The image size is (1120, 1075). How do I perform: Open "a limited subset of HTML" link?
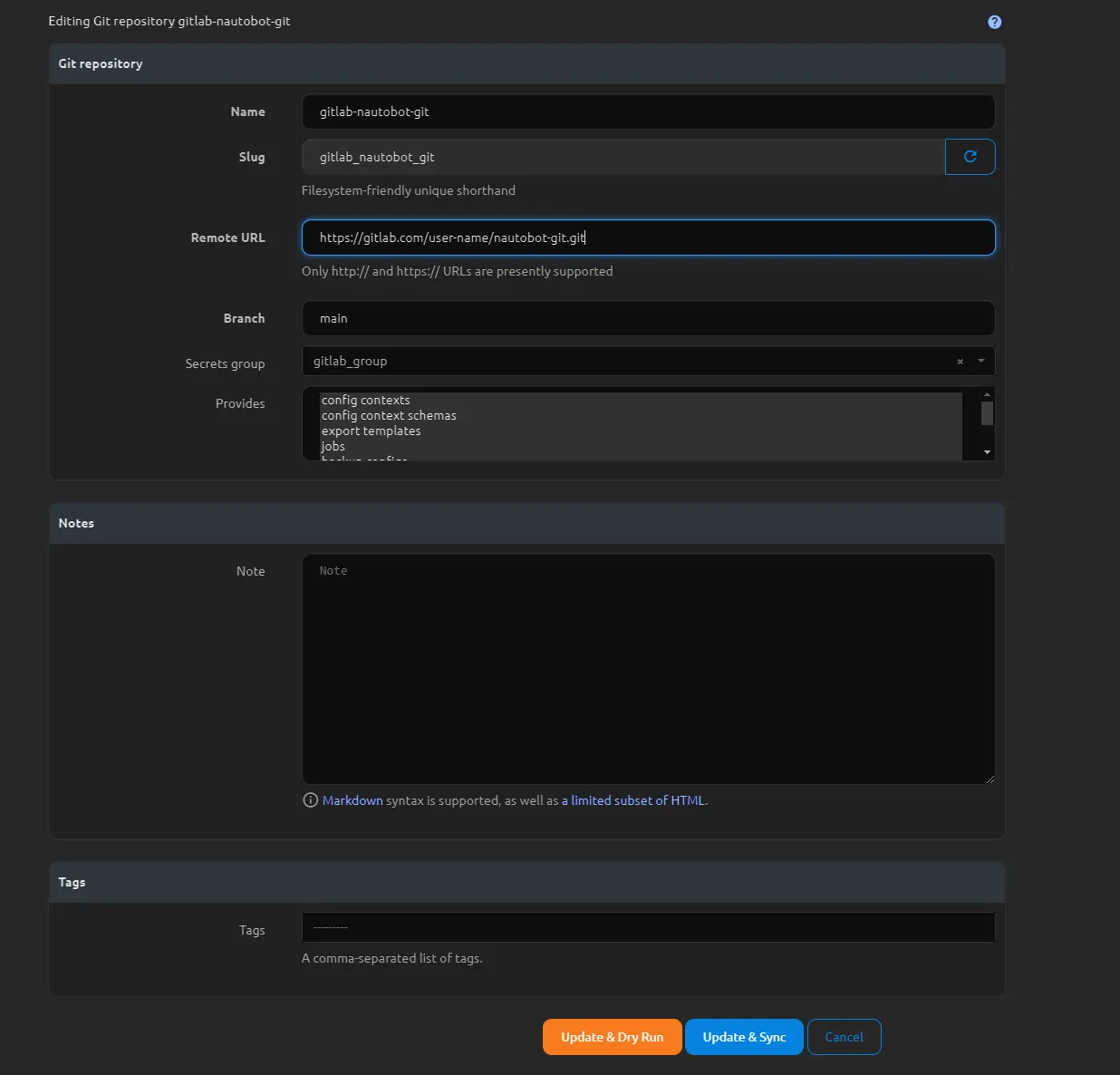(633, 800)
